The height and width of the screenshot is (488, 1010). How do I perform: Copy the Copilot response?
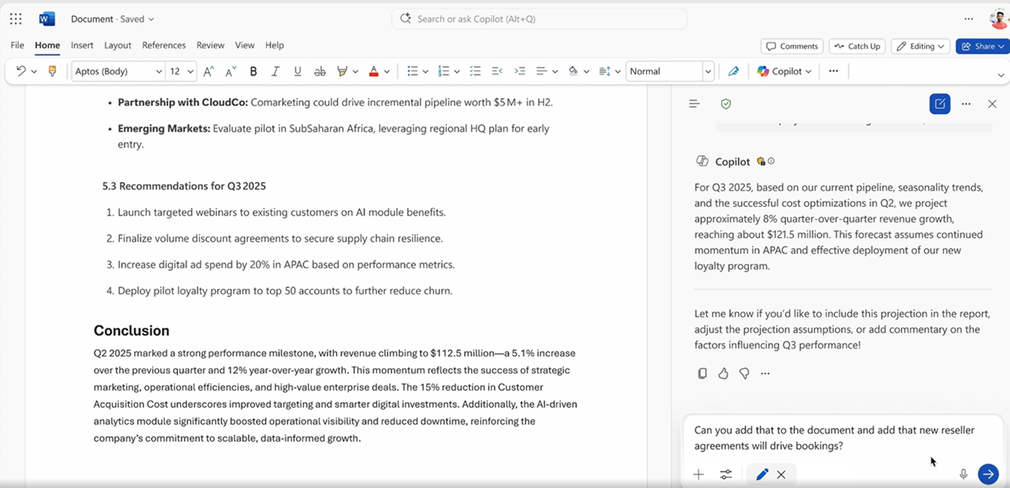[x=702, y=373]
